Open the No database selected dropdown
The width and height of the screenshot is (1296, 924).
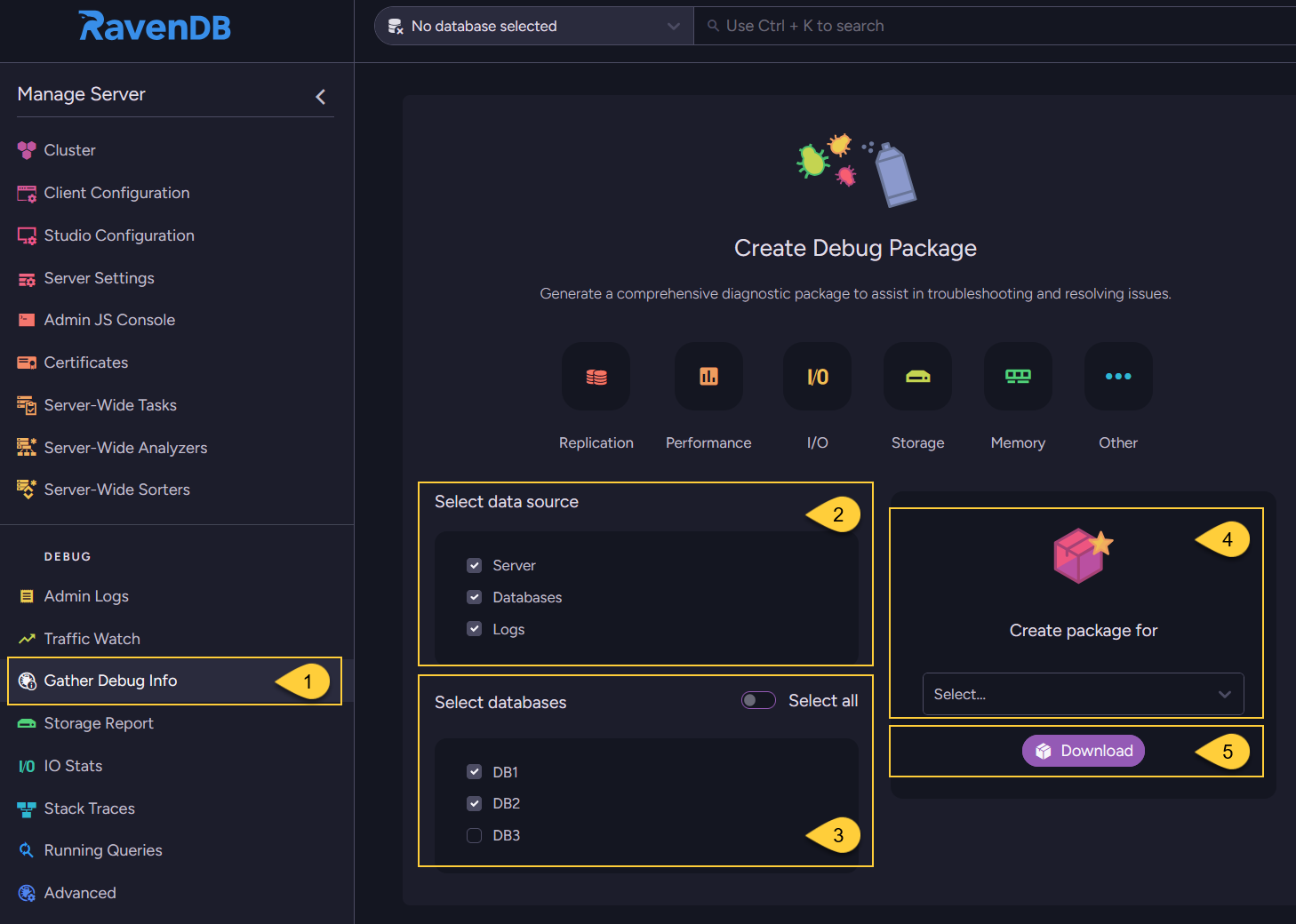tap(534, 26)
